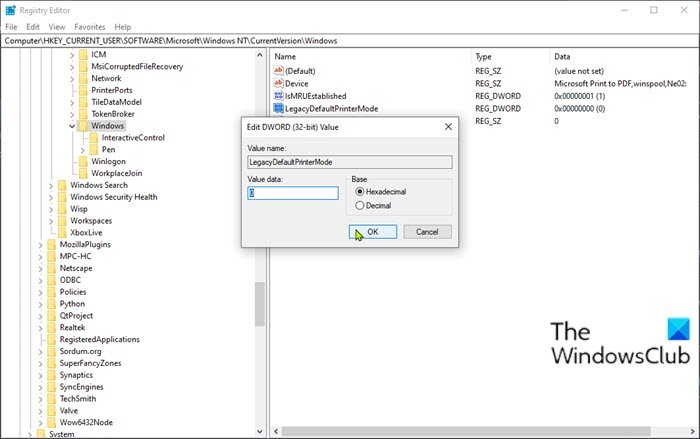
Task: Collapse the Windows key
Action: 72,126
